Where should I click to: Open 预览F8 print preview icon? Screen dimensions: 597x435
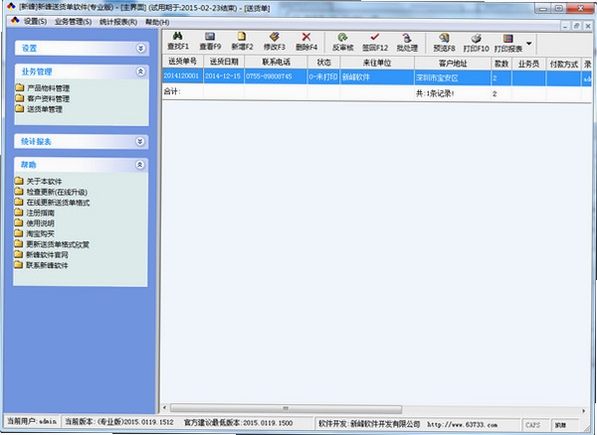[x=444, y=38]
